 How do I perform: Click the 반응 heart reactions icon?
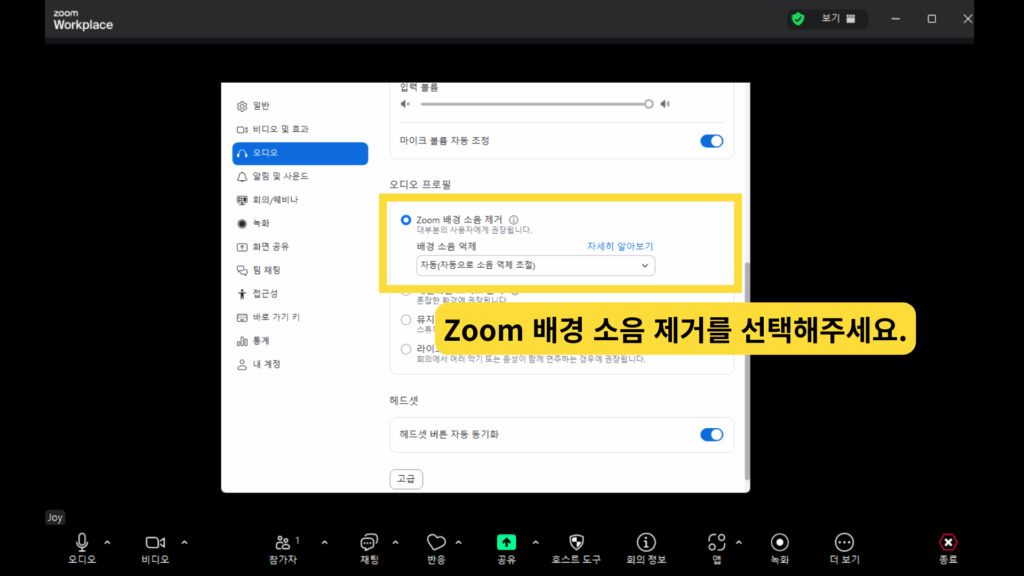point(436,542)
